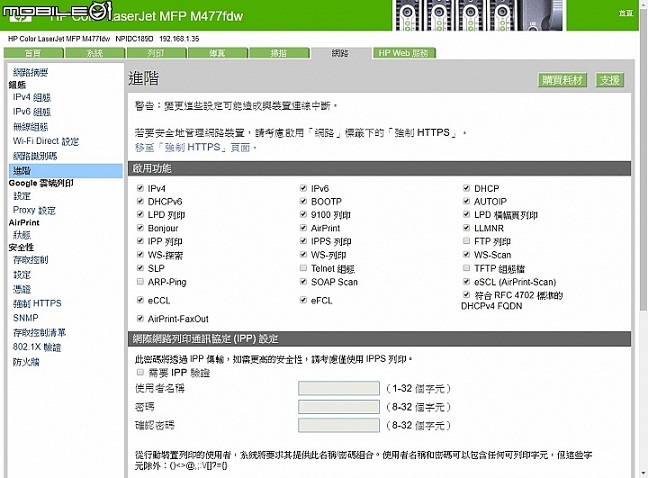Open the 首頁 tab

coord(33,53)
